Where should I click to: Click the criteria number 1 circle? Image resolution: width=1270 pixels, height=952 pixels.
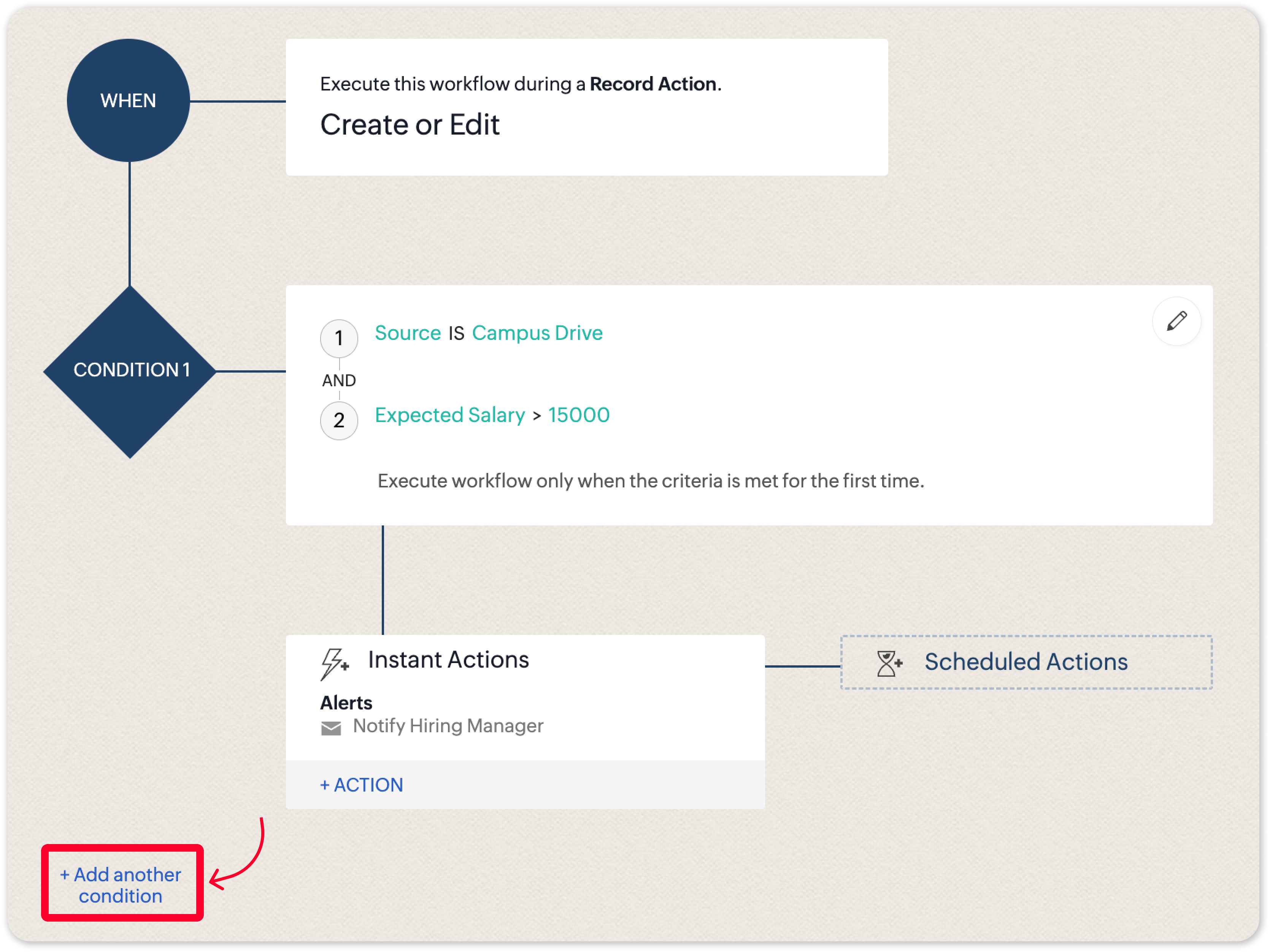(339, 338)
